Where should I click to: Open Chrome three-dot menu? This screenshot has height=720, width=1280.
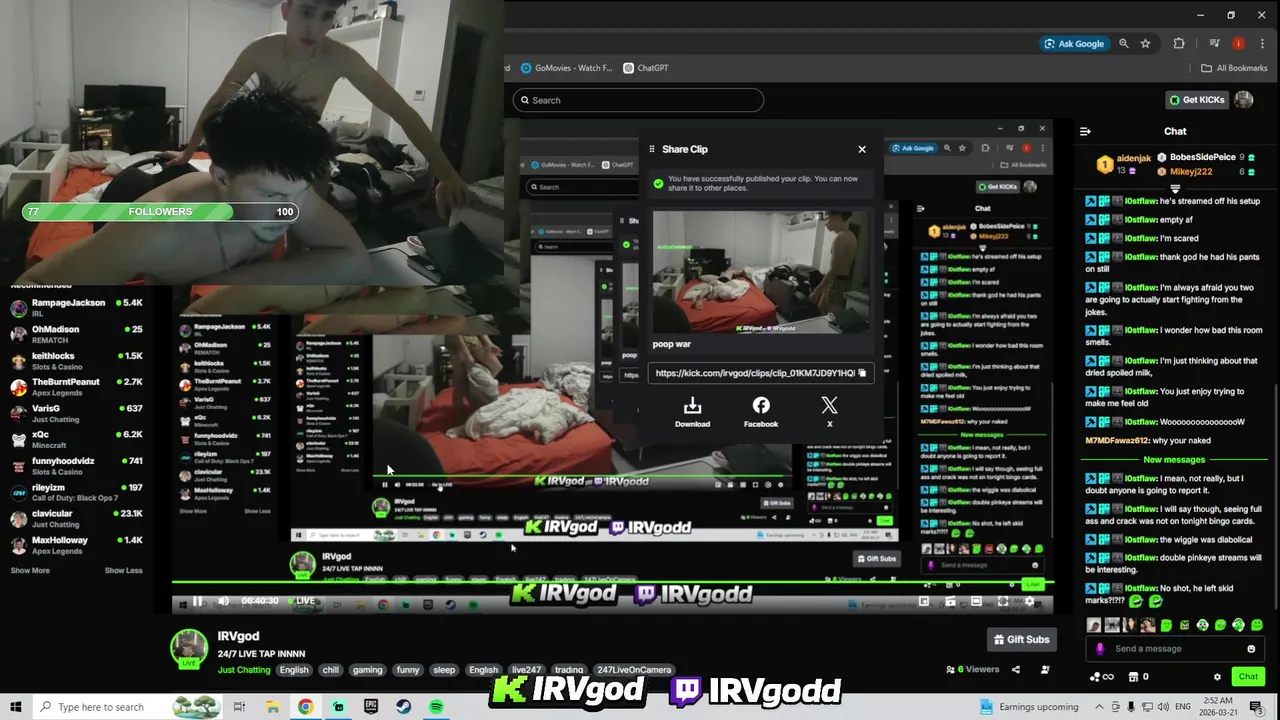click(x=1261, y=44)
